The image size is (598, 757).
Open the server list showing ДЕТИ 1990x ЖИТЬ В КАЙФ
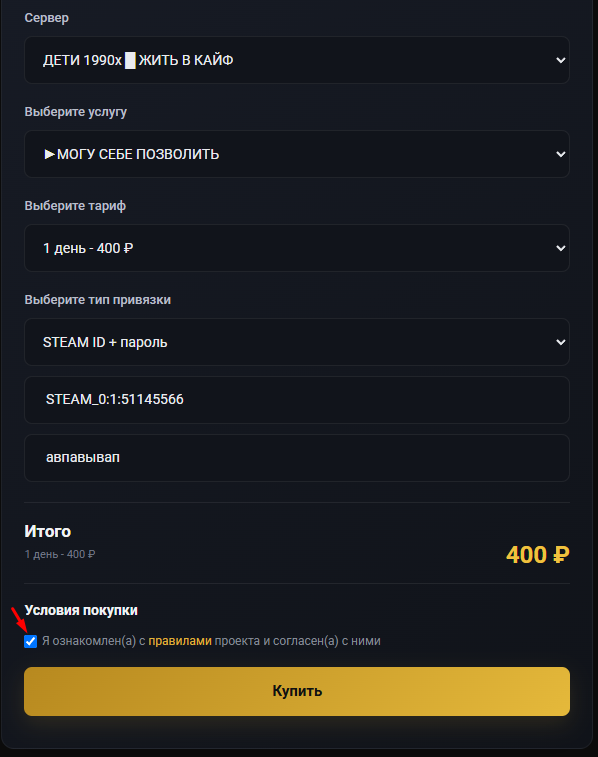click(x=297, y=60)
